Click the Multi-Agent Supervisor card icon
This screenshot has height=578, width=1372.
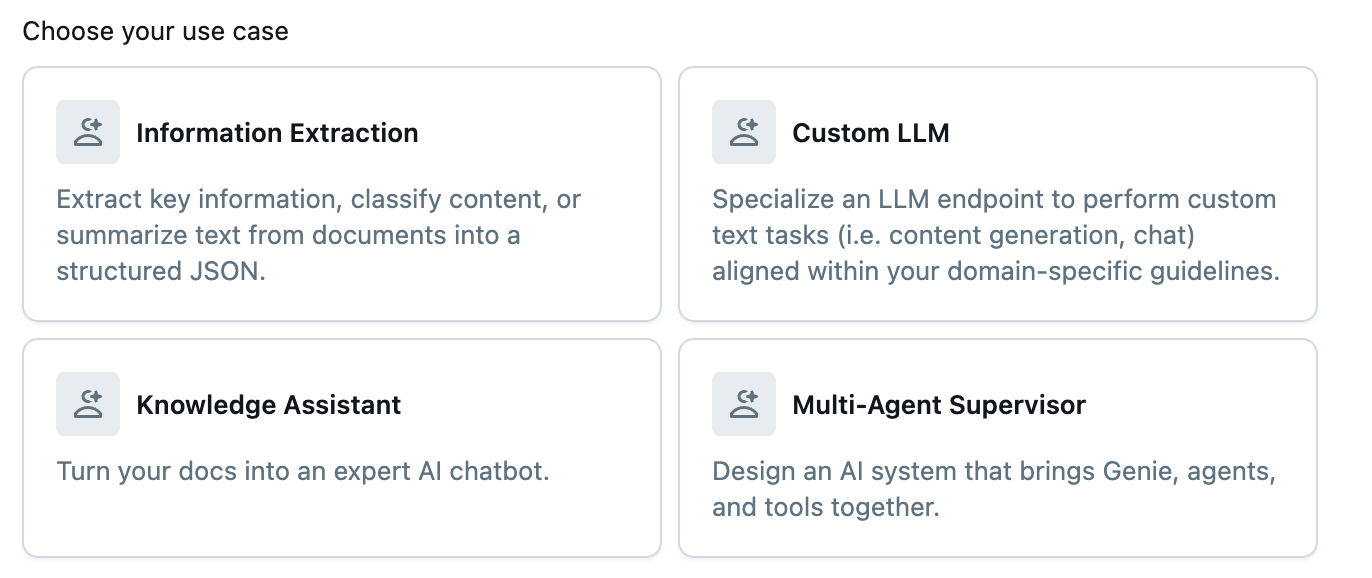click(x=744, y=404)
